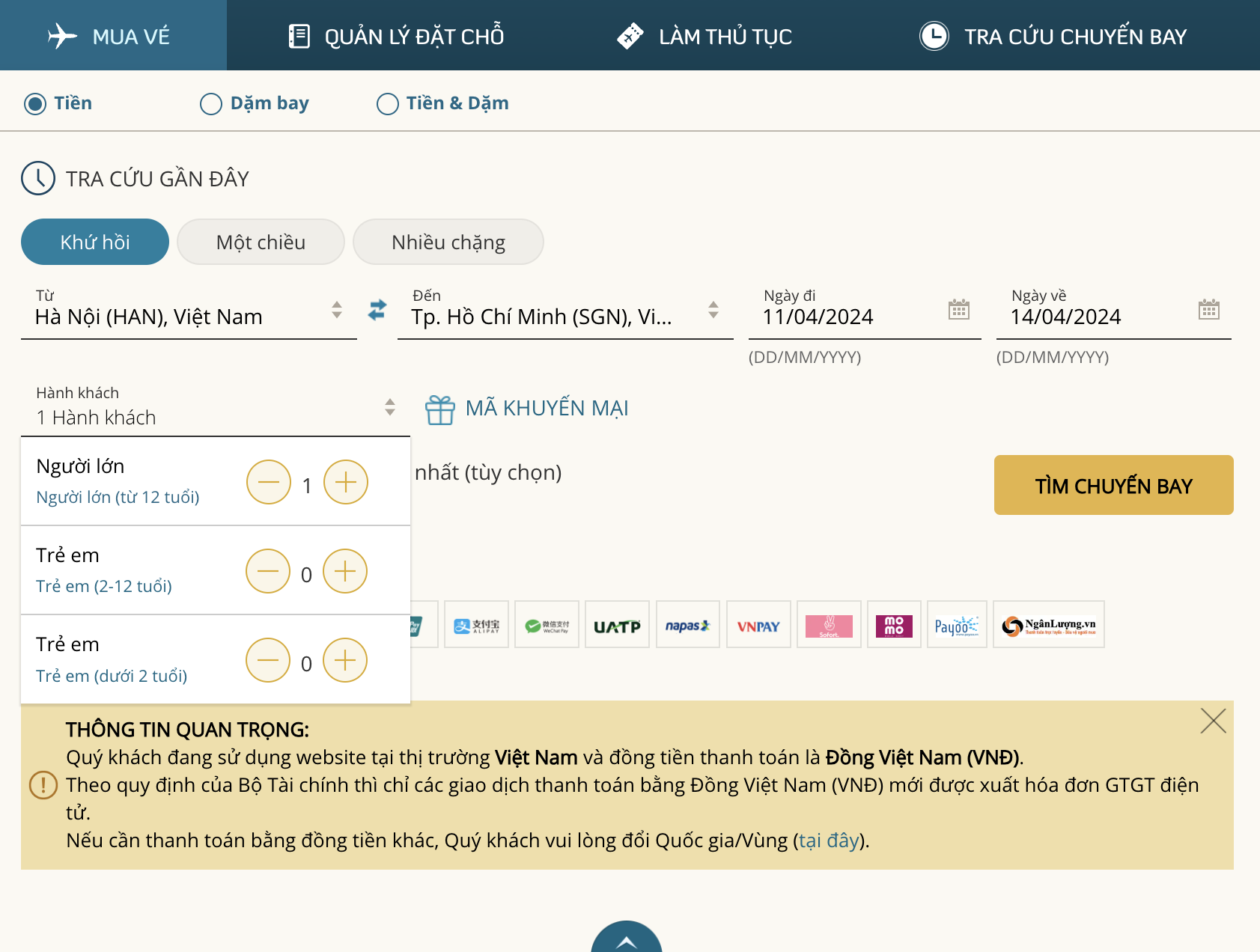Choose Nhiều chặng multi-city option
The width and height of the screenshot is (1260, 952).
(x=448, y=242)
